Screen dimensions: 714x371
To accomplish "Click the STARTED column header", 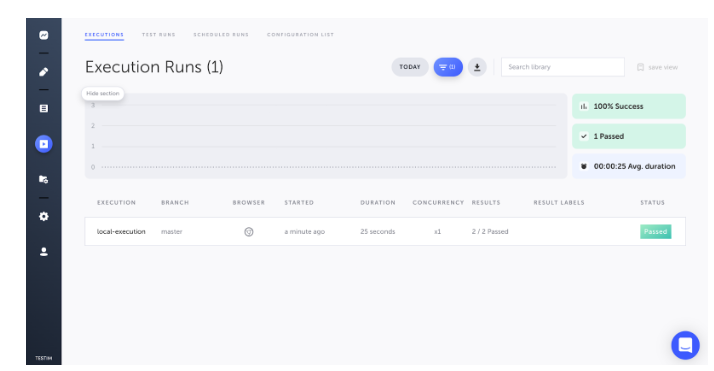I will 299,203.
